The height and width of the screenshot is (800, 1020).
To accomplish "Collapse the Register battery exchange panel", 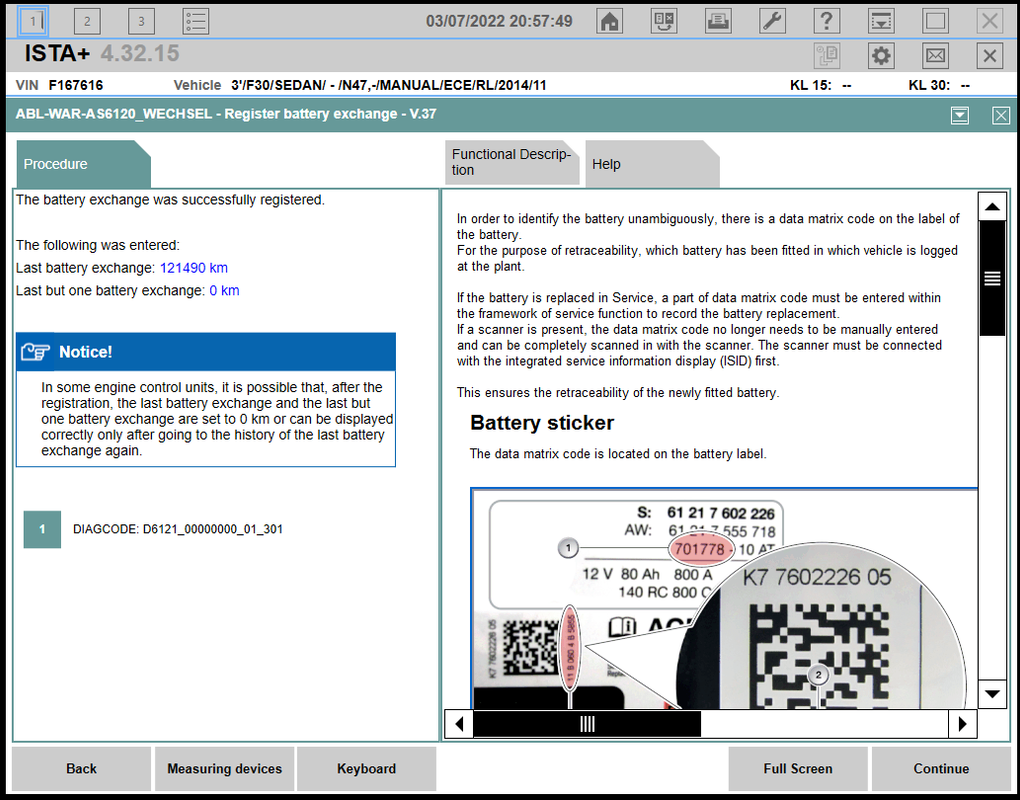I will 960,116.
